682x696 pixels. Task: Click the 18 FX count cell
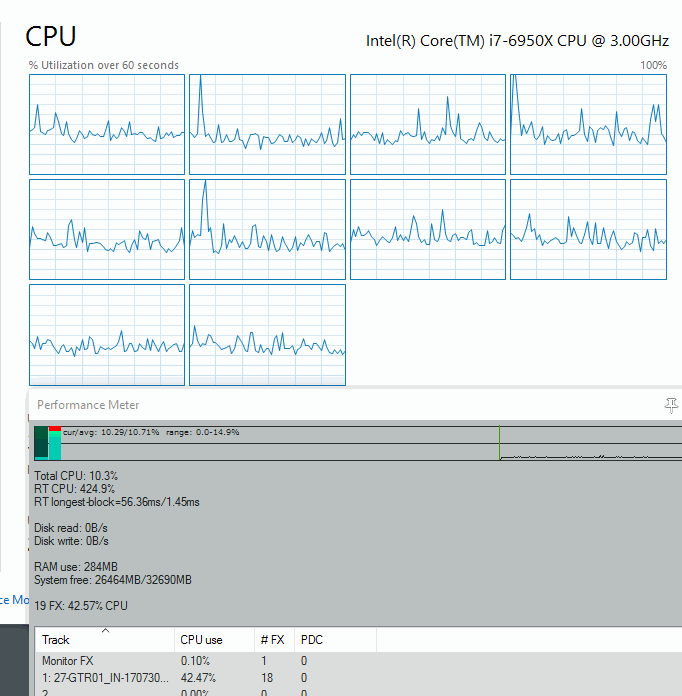[x=267, y=678]
